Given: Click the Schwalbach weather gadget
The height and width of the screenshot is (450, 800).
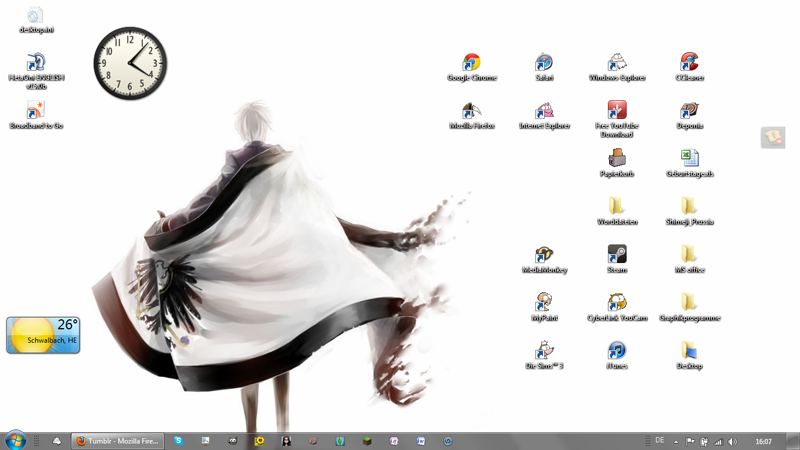Looking at the screenshot, I should pos(43,336).
